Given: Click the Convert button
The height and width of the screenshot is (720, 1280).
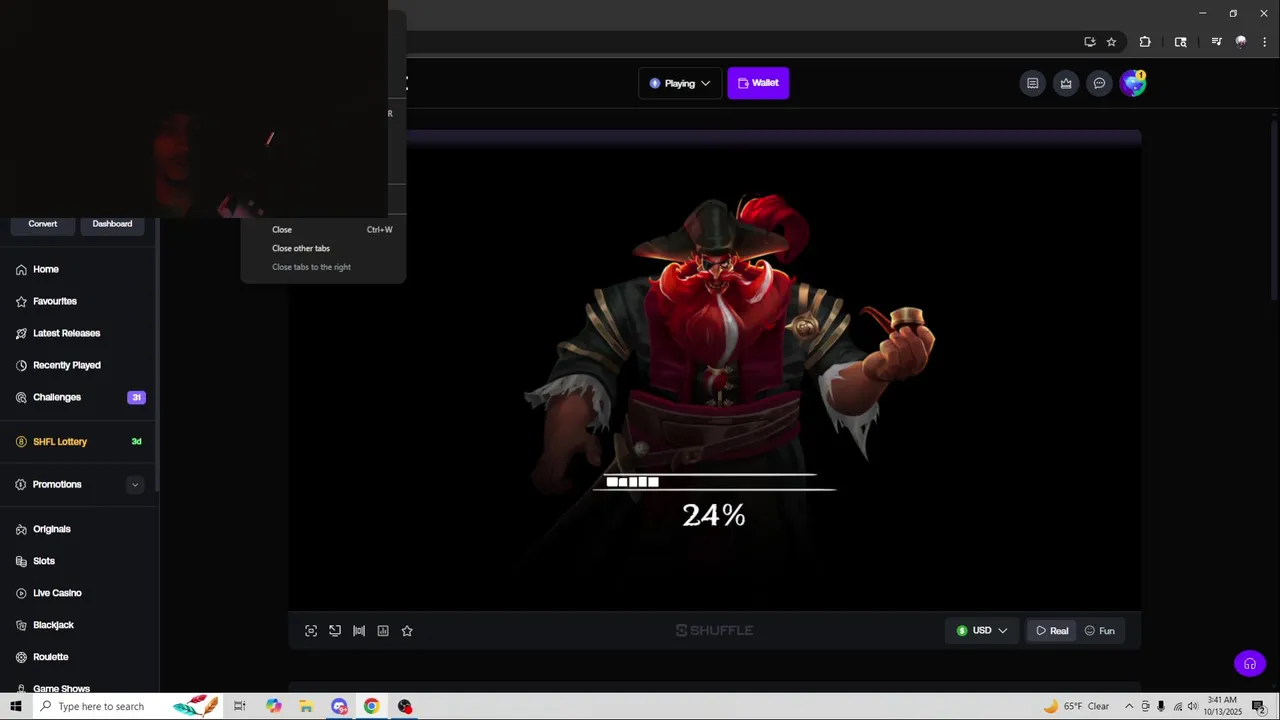Looking at the screenshot, I should point(43,224).
